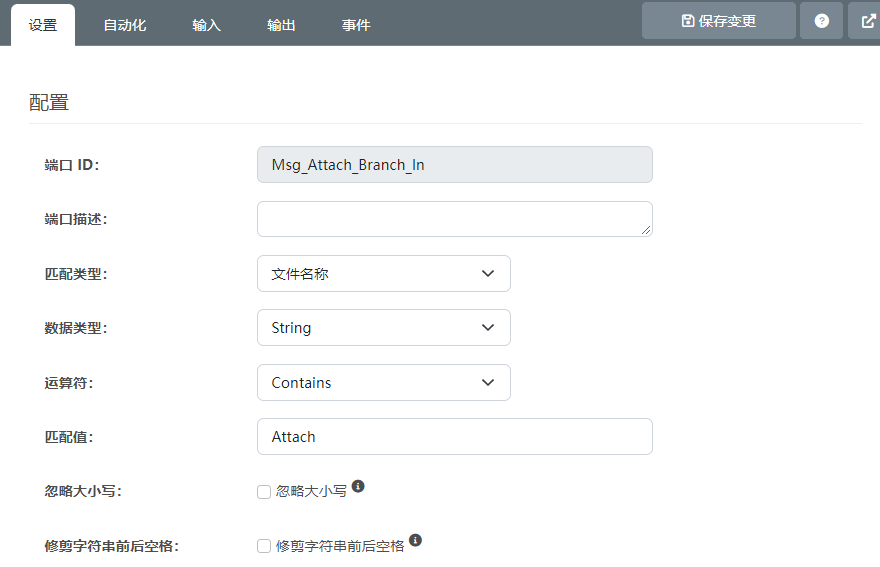Click the 运算符 label
880x567 pixels.
coord(68,383)
